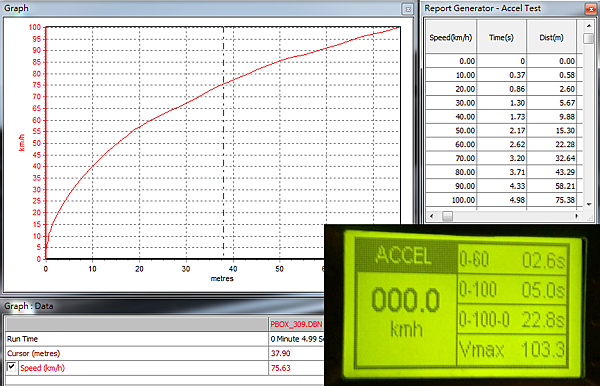Screen dimensions: 600x386
Task: Select the 43.29 distance cell
Action: [551, 172]
